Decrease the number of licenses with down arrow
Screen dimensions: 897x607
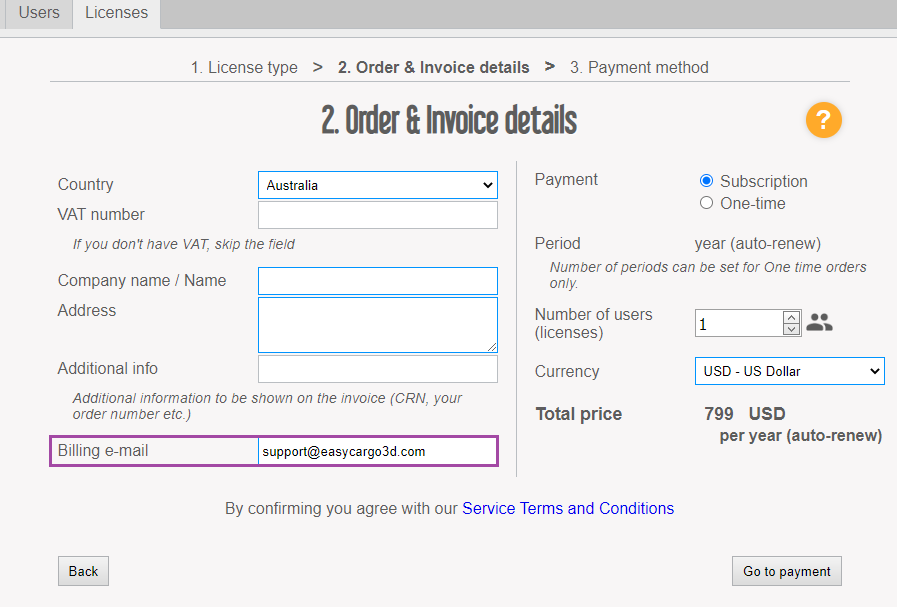click(x=791, y=329)
